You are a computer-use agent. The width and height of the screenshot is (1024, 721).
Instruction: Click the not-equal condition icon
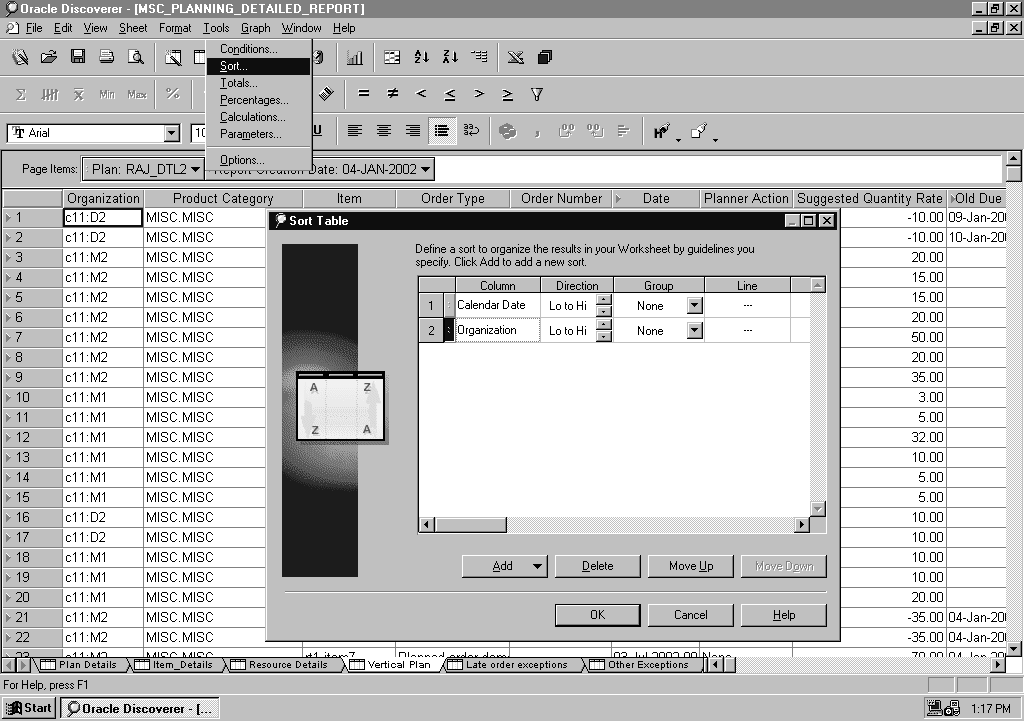coord(392,94)
